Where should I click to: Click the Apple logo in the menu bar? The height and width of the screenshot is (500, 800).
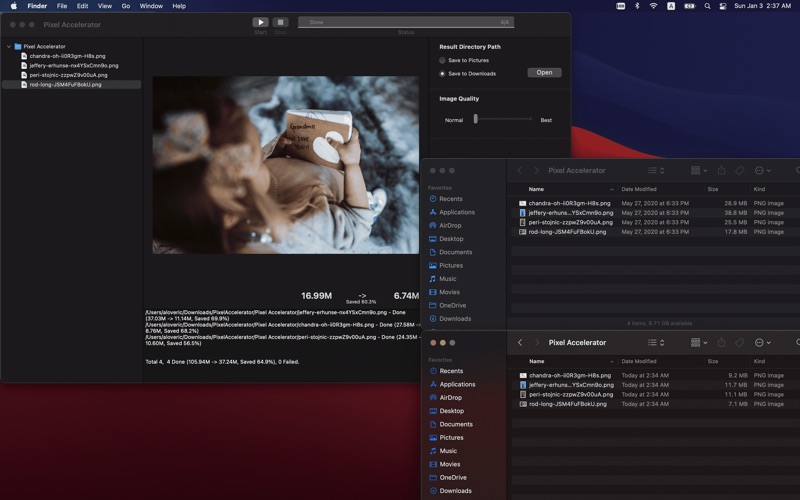pos(13,6)
